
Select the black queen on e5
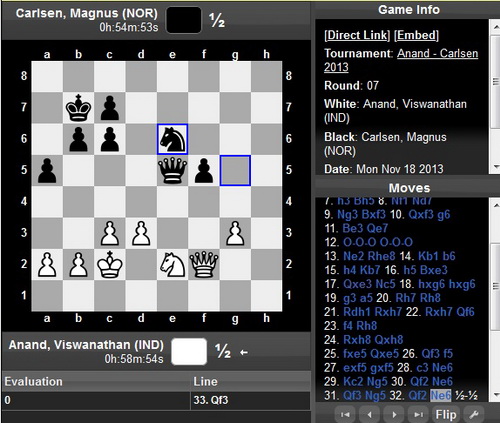(x=172, y=170)
